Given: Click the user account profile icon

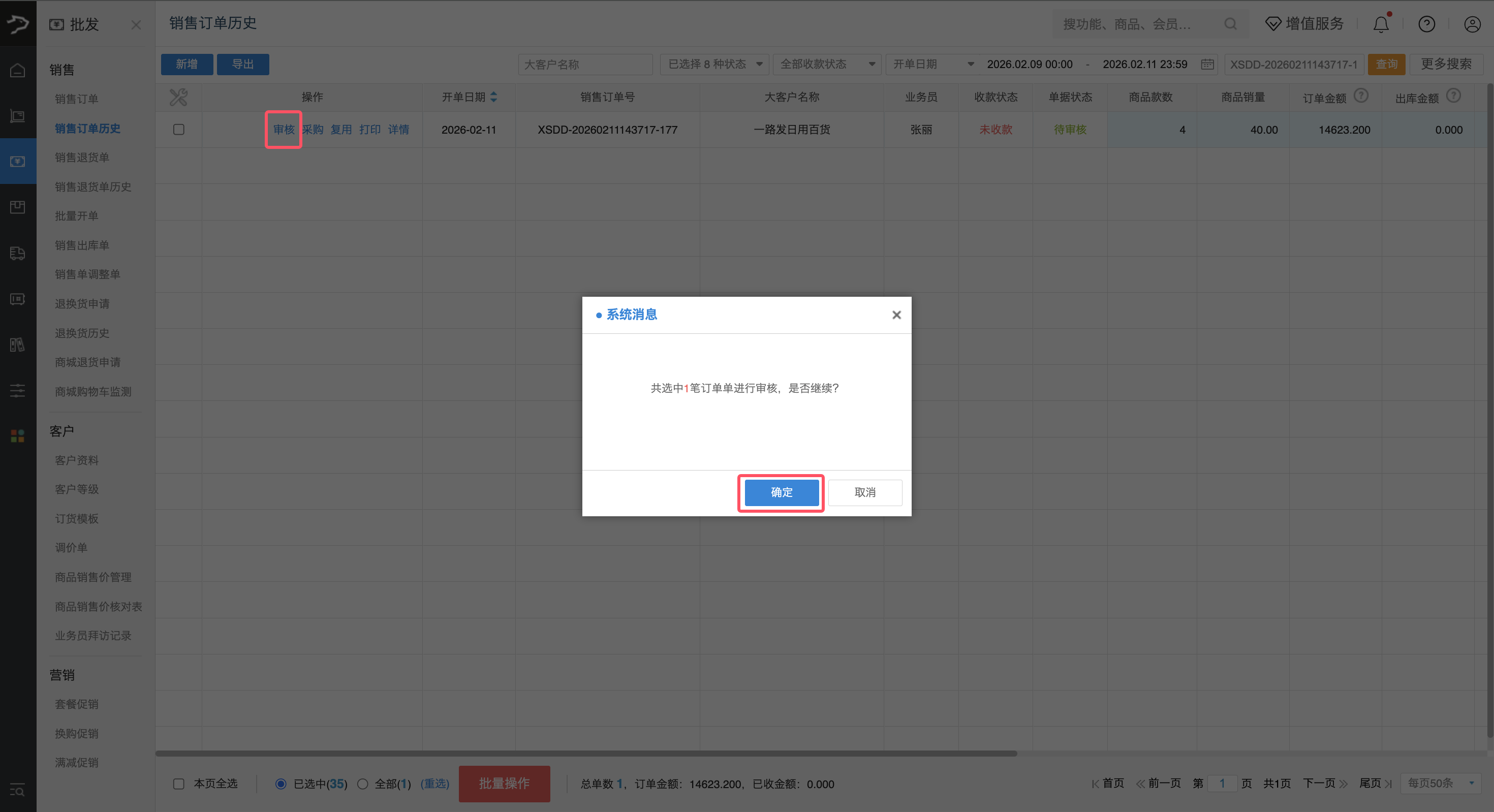Looking at the screenshot, I should [x=1472, y=24].
